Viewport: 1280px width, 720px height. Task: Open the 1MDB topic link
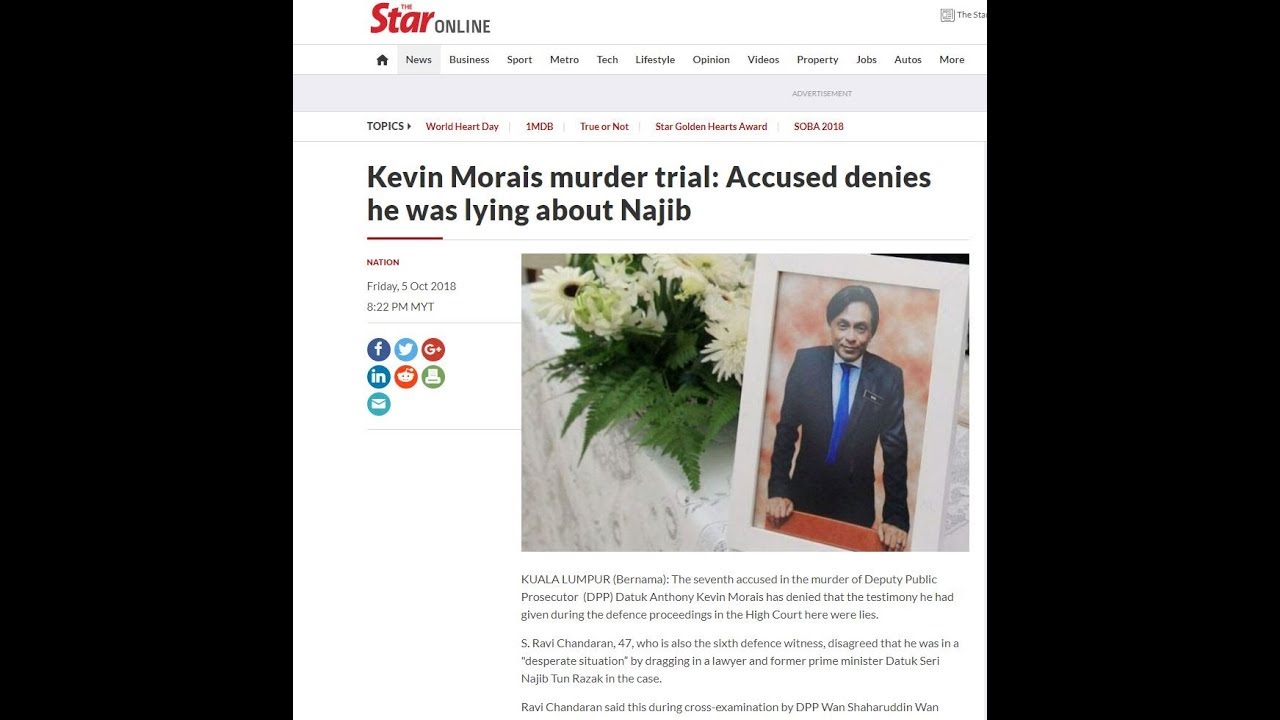point(539,127)
